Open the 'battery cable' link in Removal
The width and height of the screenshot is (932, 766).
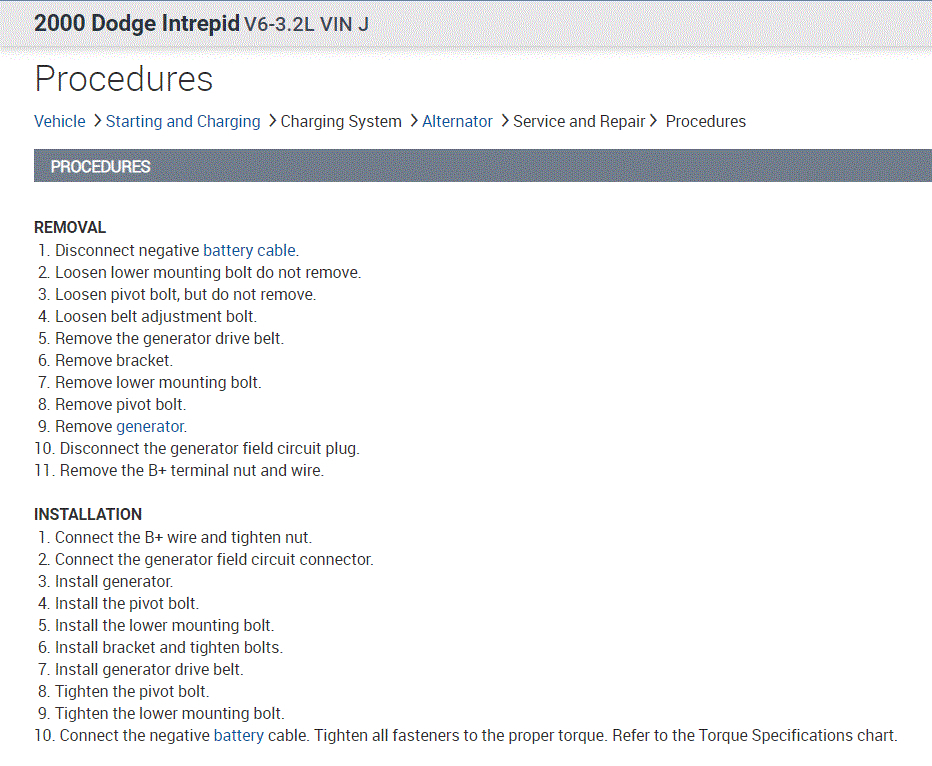pyautogui.click(x=250, y=250)
